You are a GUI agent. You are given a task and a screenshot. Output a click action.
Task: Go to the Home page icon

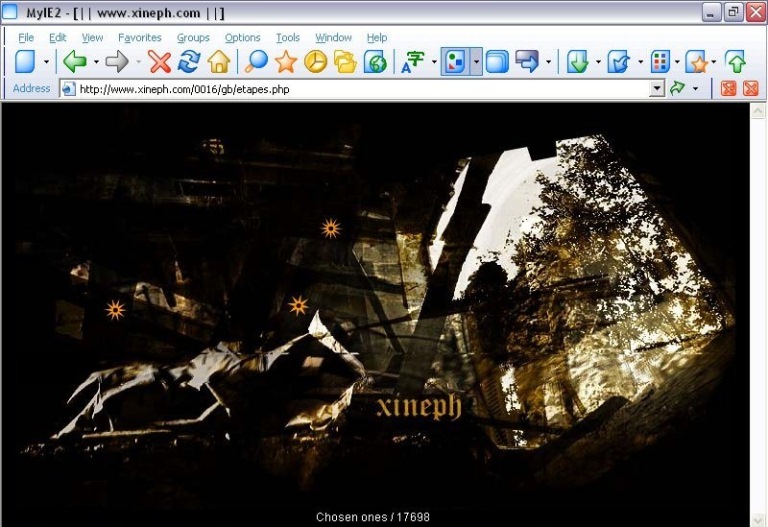pyautogui.click(x=219, y=62)
